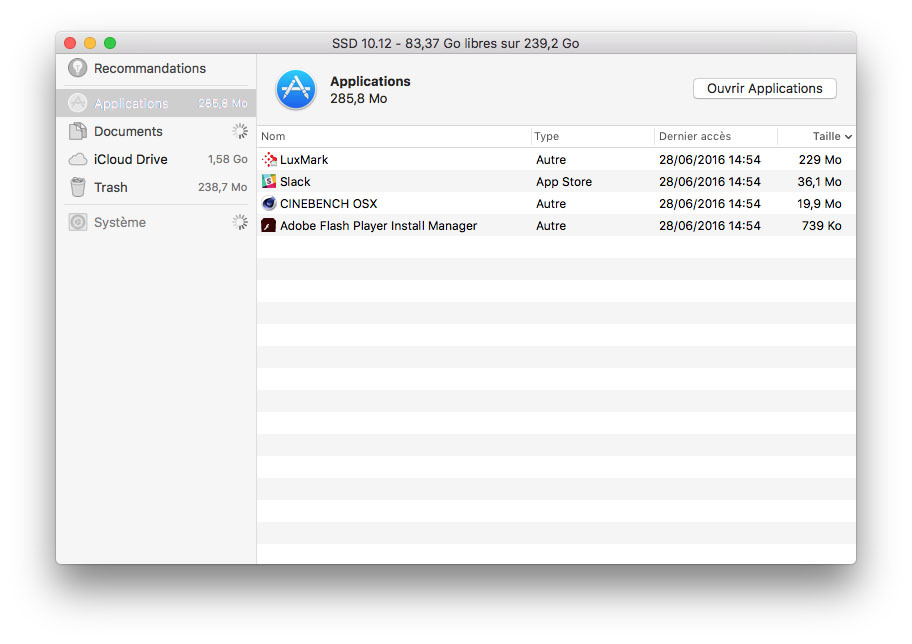Click Adobe Flash's last access date
The image size is (912, 644).
[x=710, y=226]
